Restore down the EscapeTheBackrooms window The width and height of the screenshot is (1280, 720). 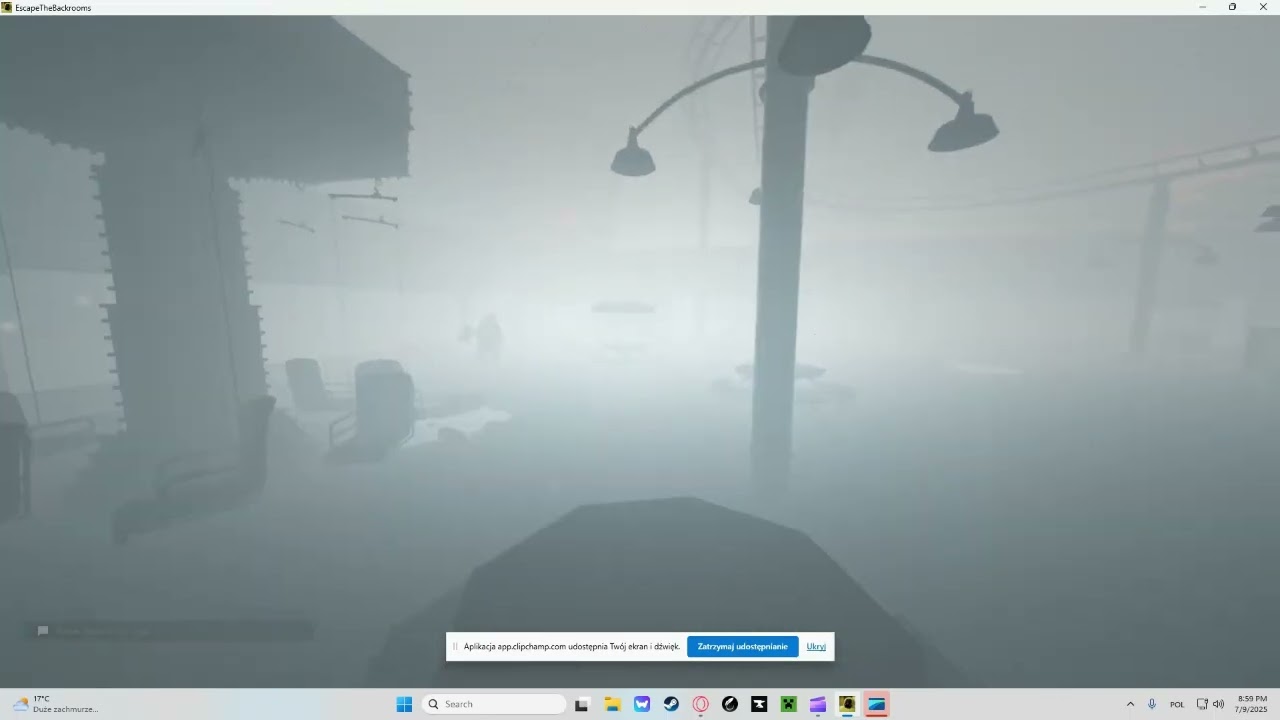[x=1232, y=7]
